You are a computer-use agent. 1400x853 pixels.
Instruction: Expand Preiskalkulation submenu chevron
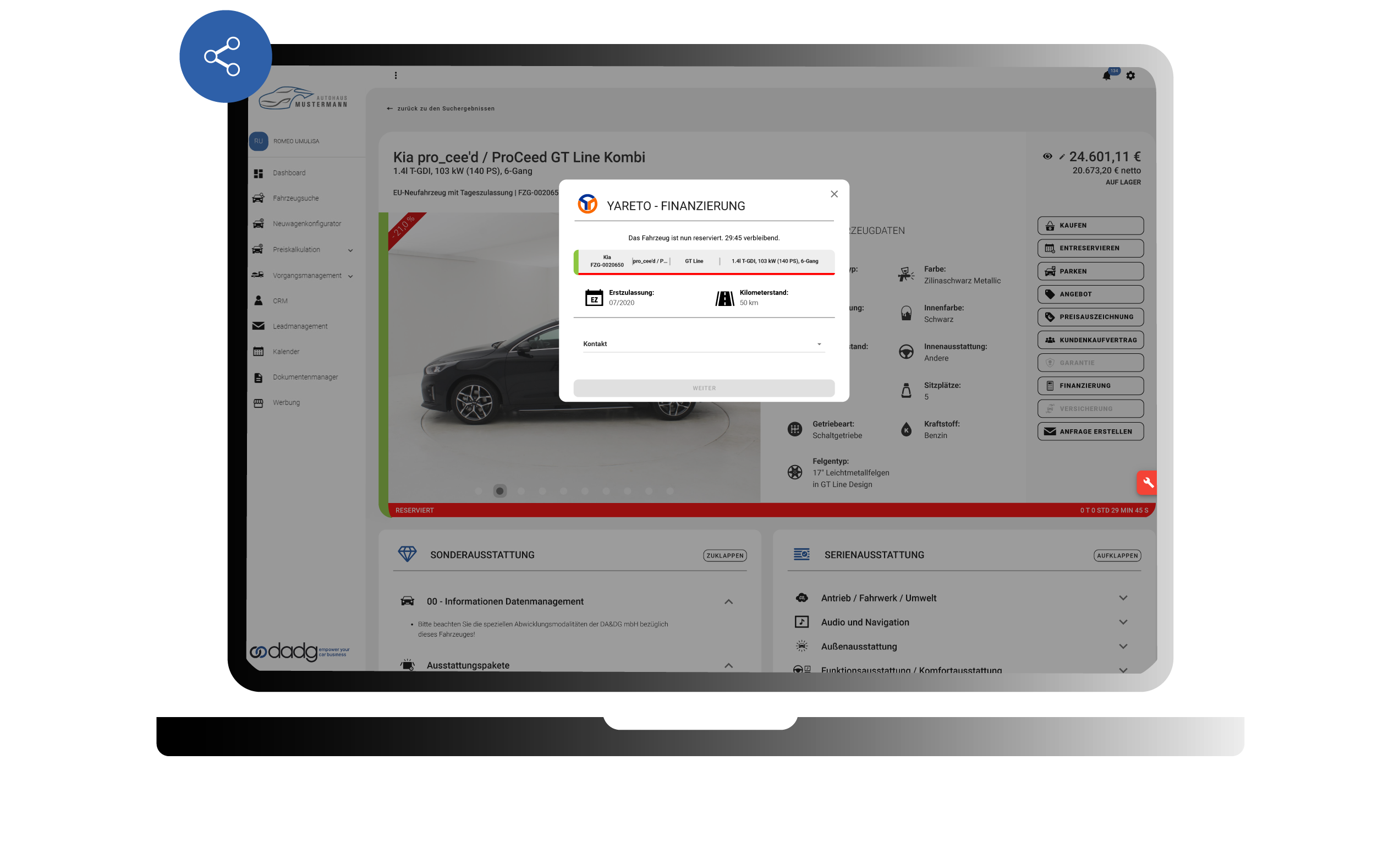point(350,250)
